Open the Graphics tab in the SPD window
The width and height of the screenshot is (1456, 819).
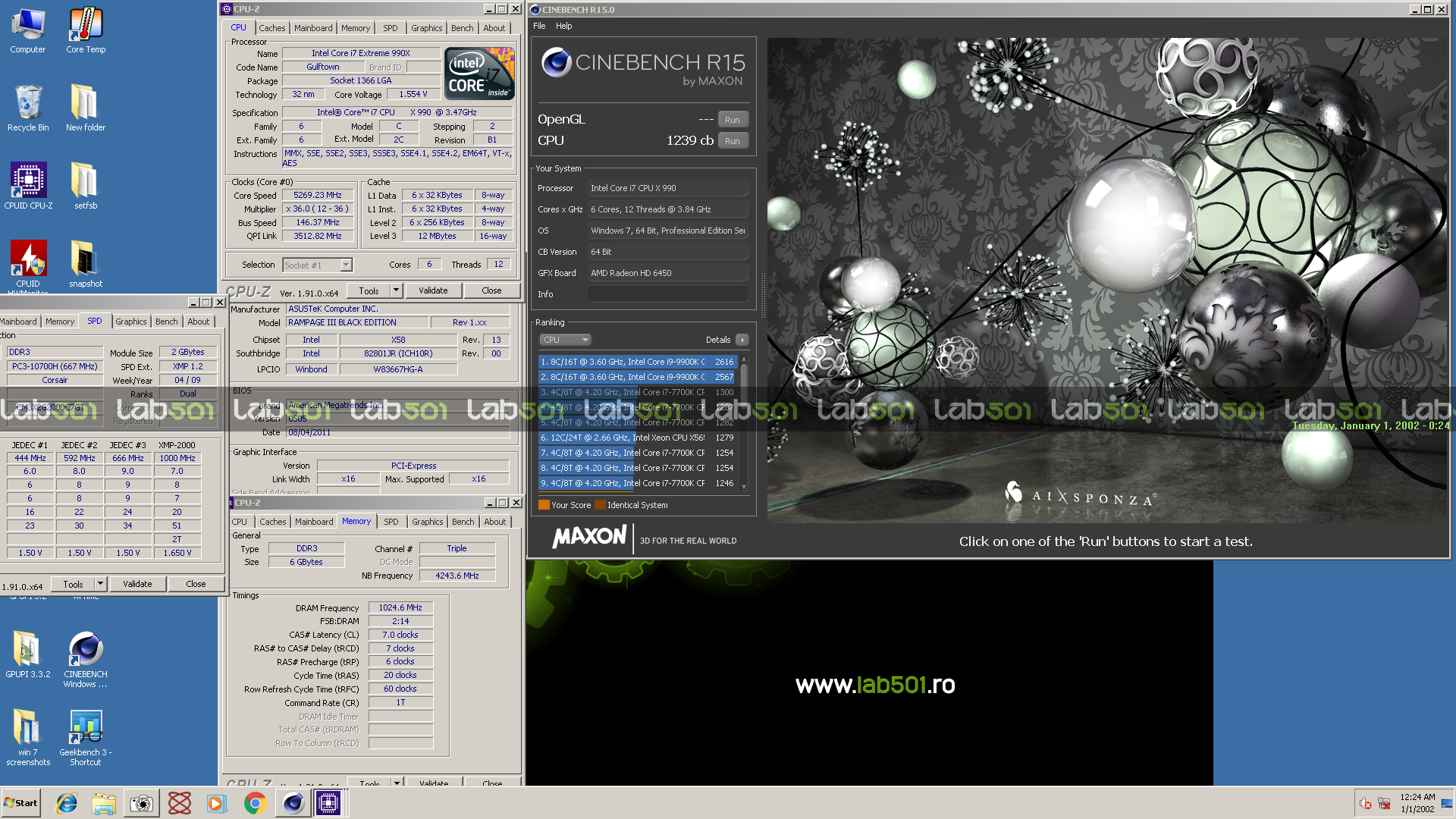point(131,322)
